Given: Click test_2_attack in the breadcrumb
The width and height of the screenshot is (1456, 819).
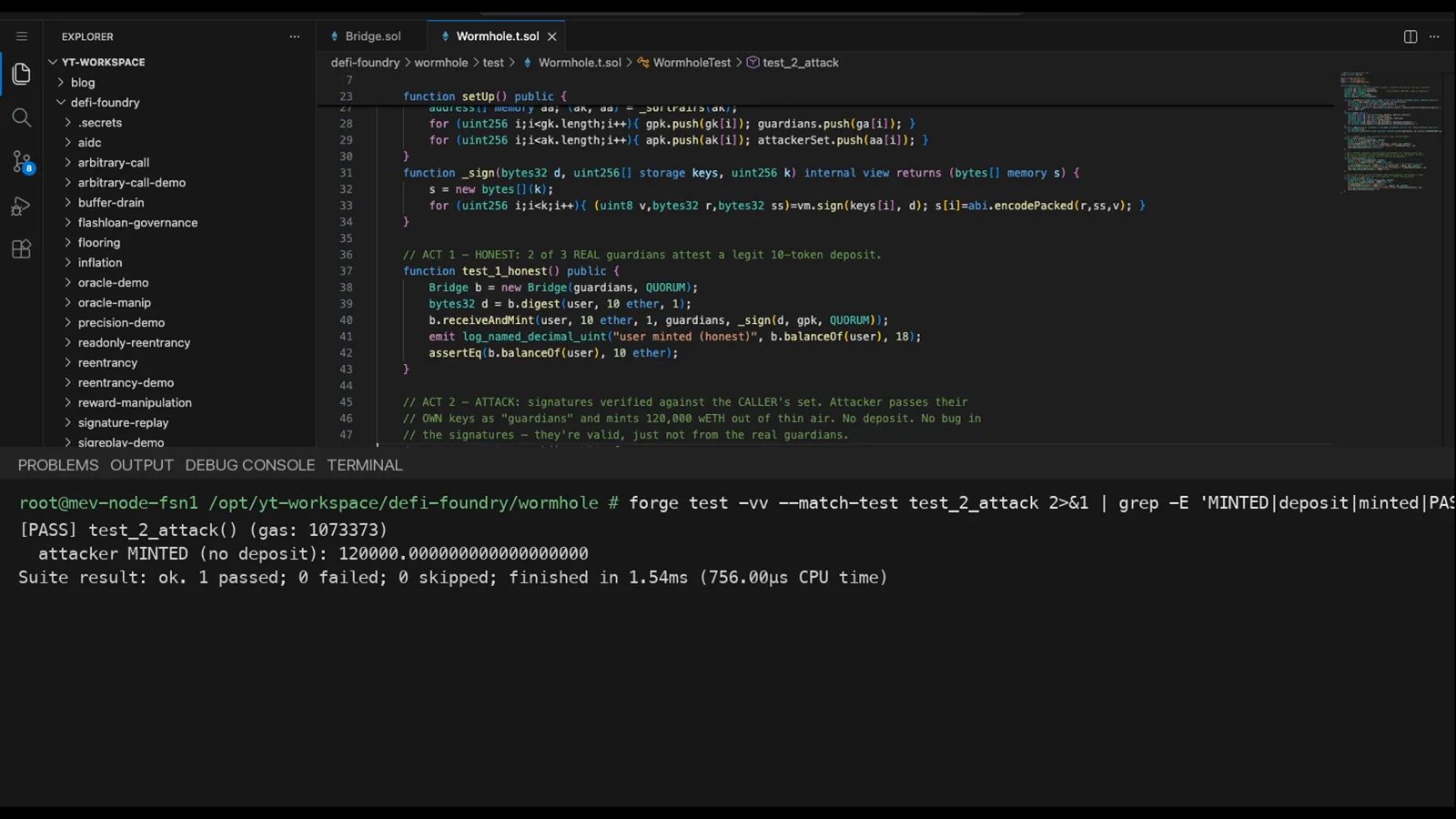Looking at the screenshot, I should pyautogui.click(x=801, y=63).
